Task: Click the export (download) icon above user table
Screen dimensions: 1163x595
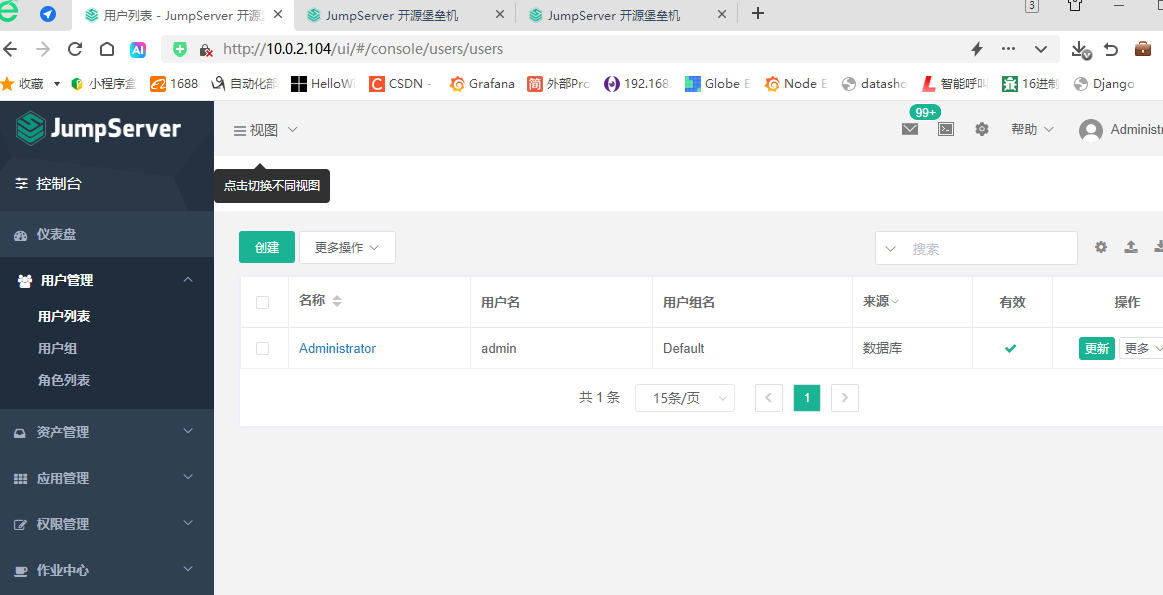Action: [1158, 247]
